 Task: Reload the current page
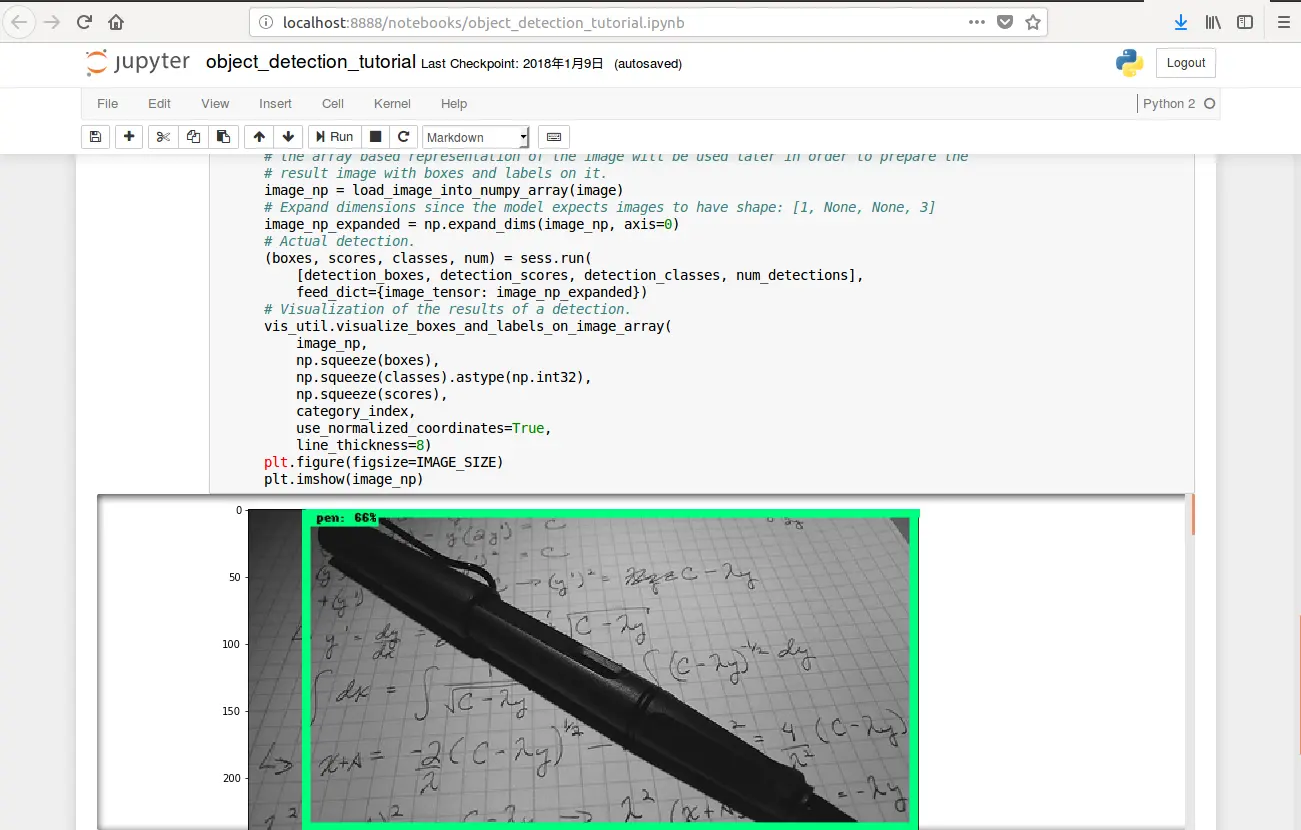pyautogui.click(x=85, y=22)
